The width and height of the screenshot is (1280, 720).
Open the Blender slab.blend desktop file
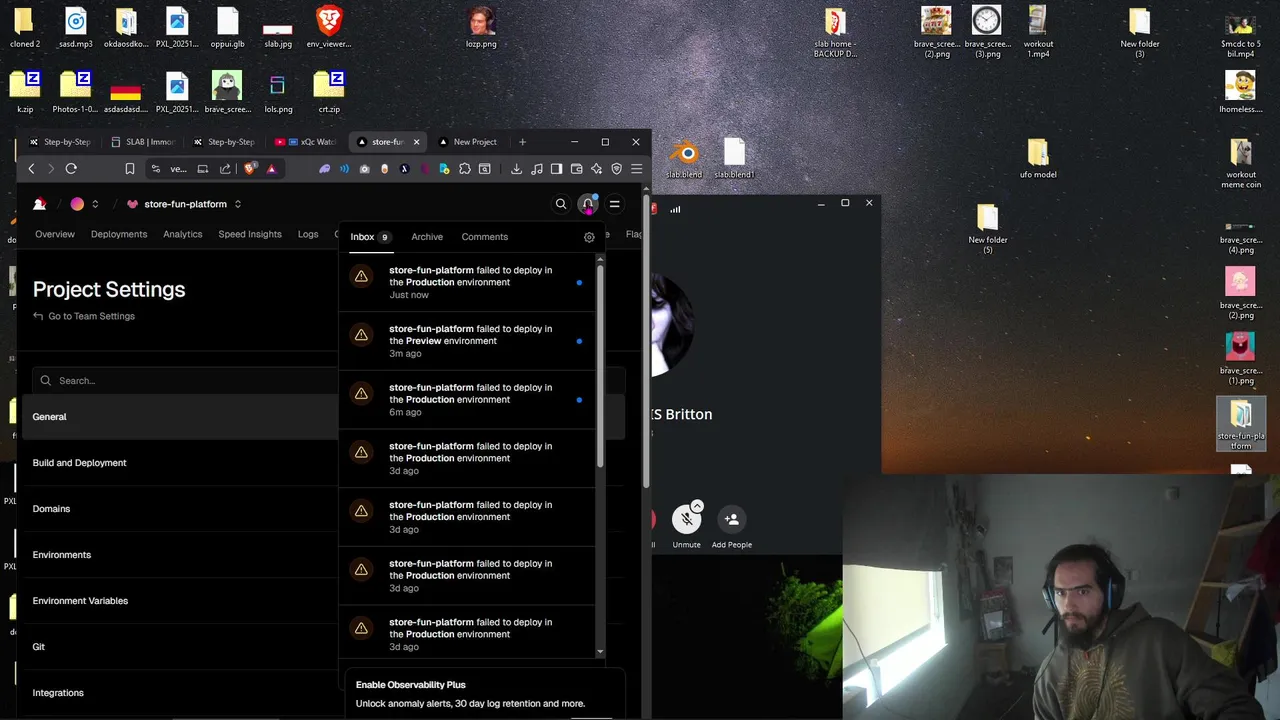pos(684,159)
